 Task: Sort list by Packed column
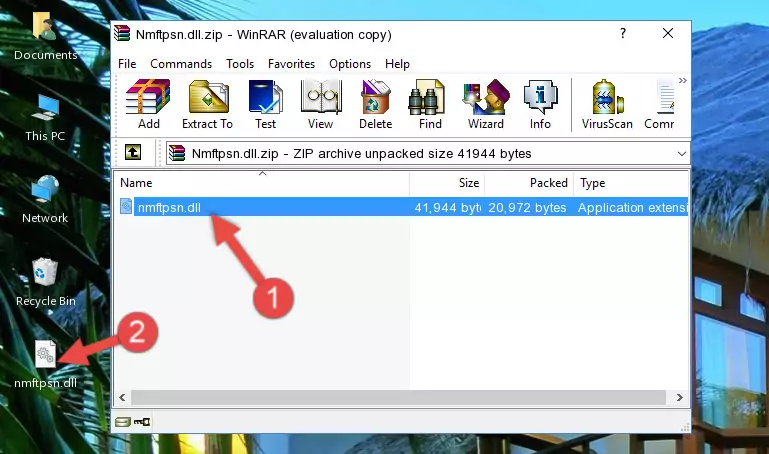(529, 183)
